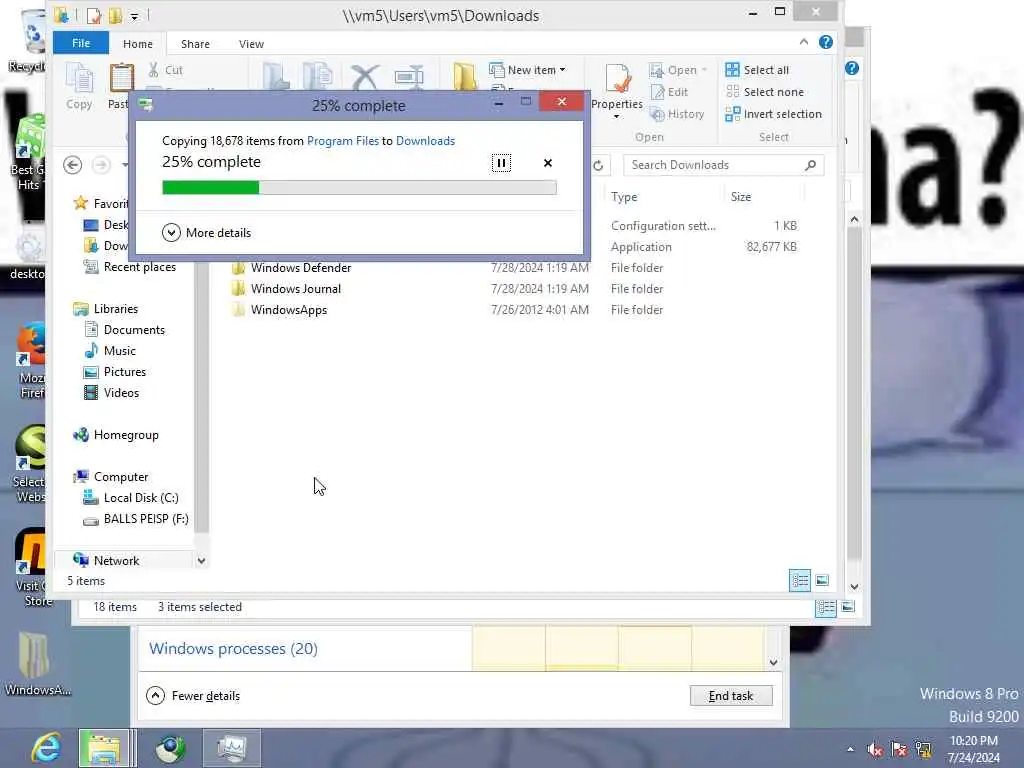
Task: Select Computer in navigation pane
Action: 111,477
